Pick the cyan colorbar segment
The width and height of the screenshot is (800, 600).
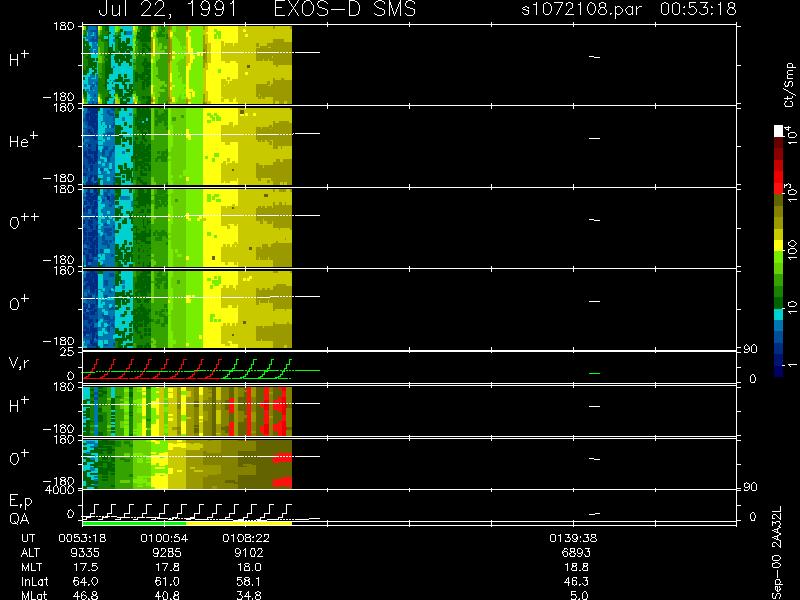pos(779,314)
